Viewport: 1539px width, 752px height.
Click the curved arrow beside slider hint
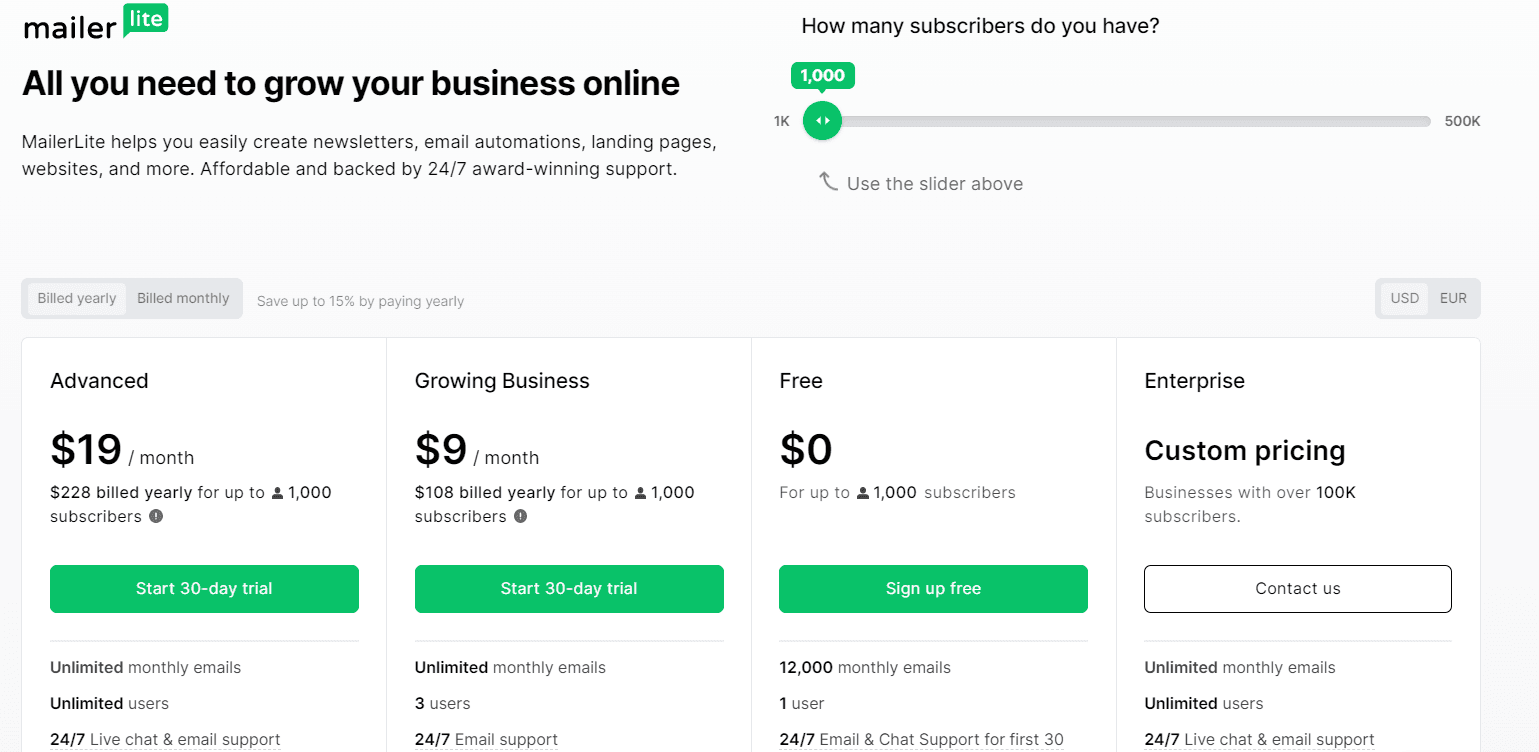point(830,180)
